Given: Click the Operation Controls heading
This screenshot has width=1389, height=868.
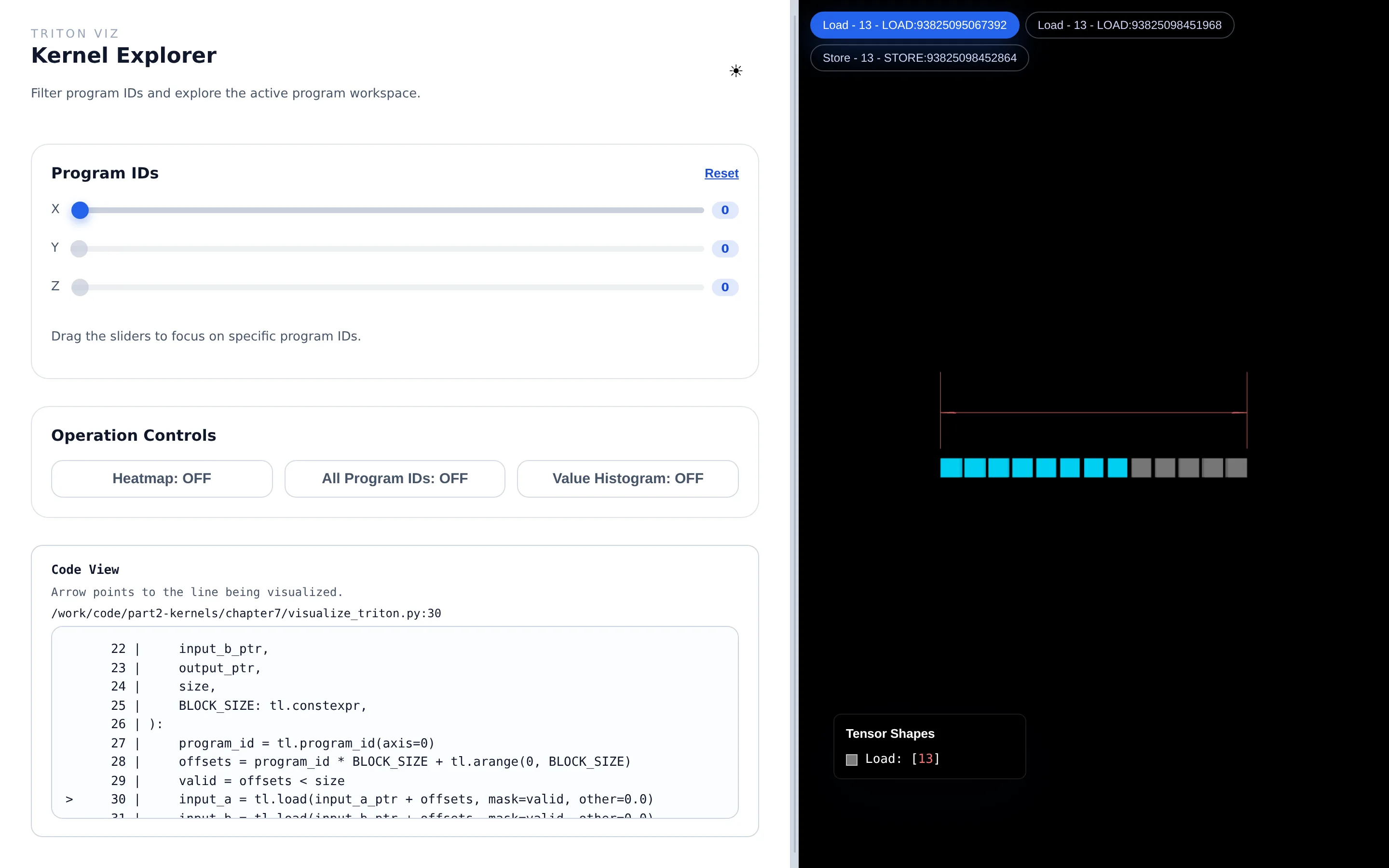Looking at the screenshot, I should click(x=133, y=435).
